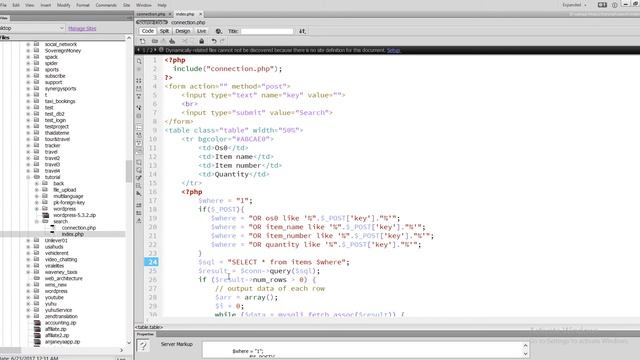
Task: Click the Manage Sites link
Action: tap(82, 28)
